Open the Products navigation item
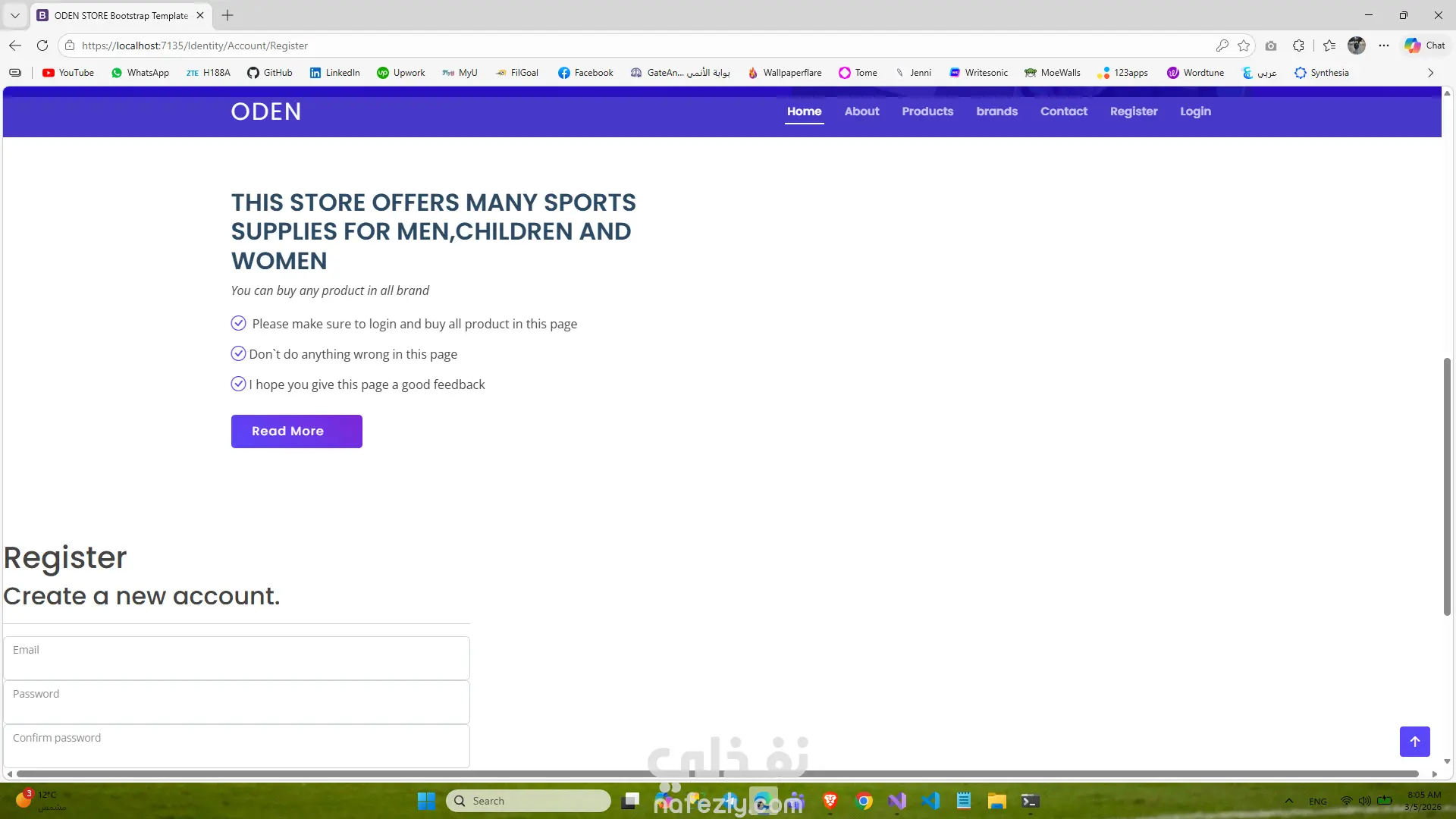Image resolution: width=1456 pixels, height=819 pixels. (x=927, y=111)
